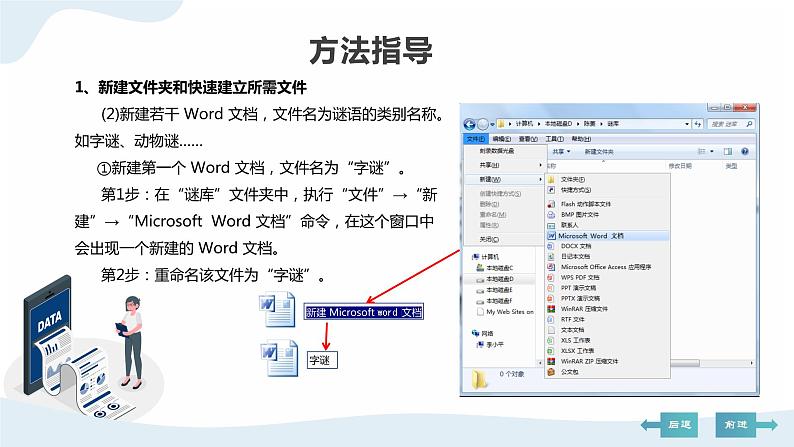The width and height of the screenshot is (794, 447).
Task: Select the highlighted 新建 Microsoft word 文档 filename
Action: coord(364,312)
